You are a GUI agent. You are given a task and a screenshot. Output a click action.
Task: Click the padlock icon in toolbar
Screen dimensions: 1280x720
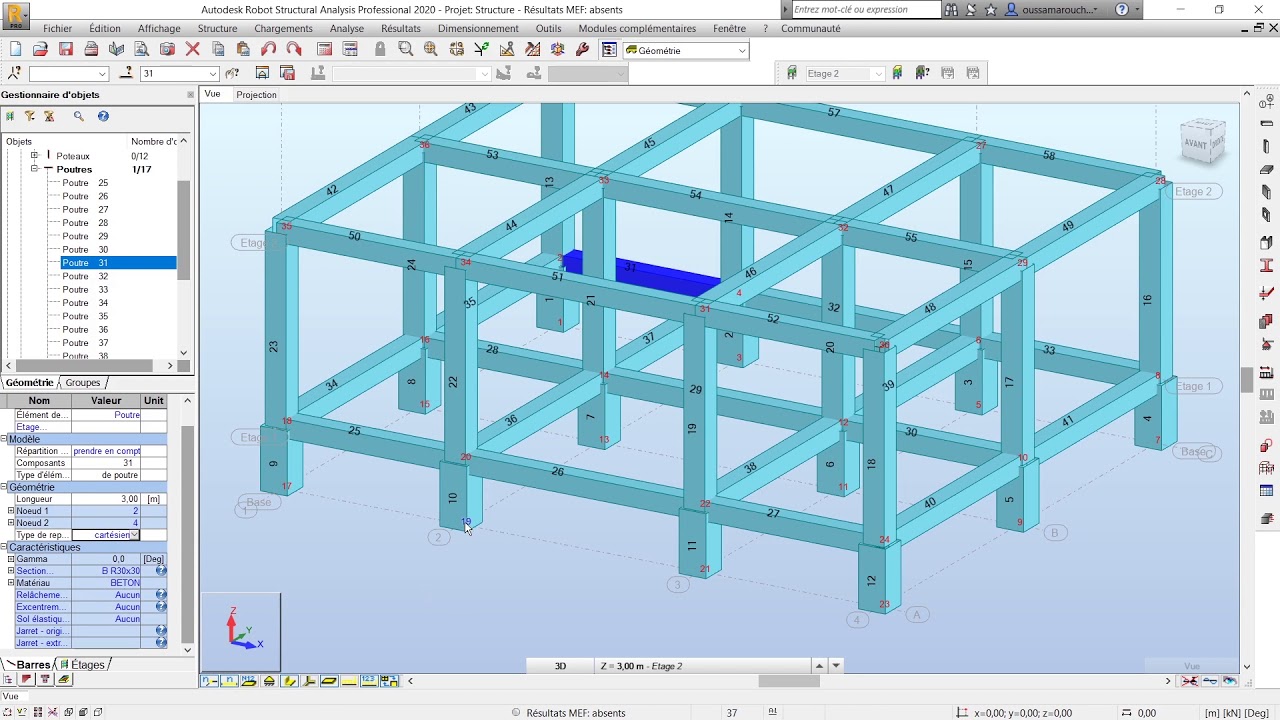[380, 49]
